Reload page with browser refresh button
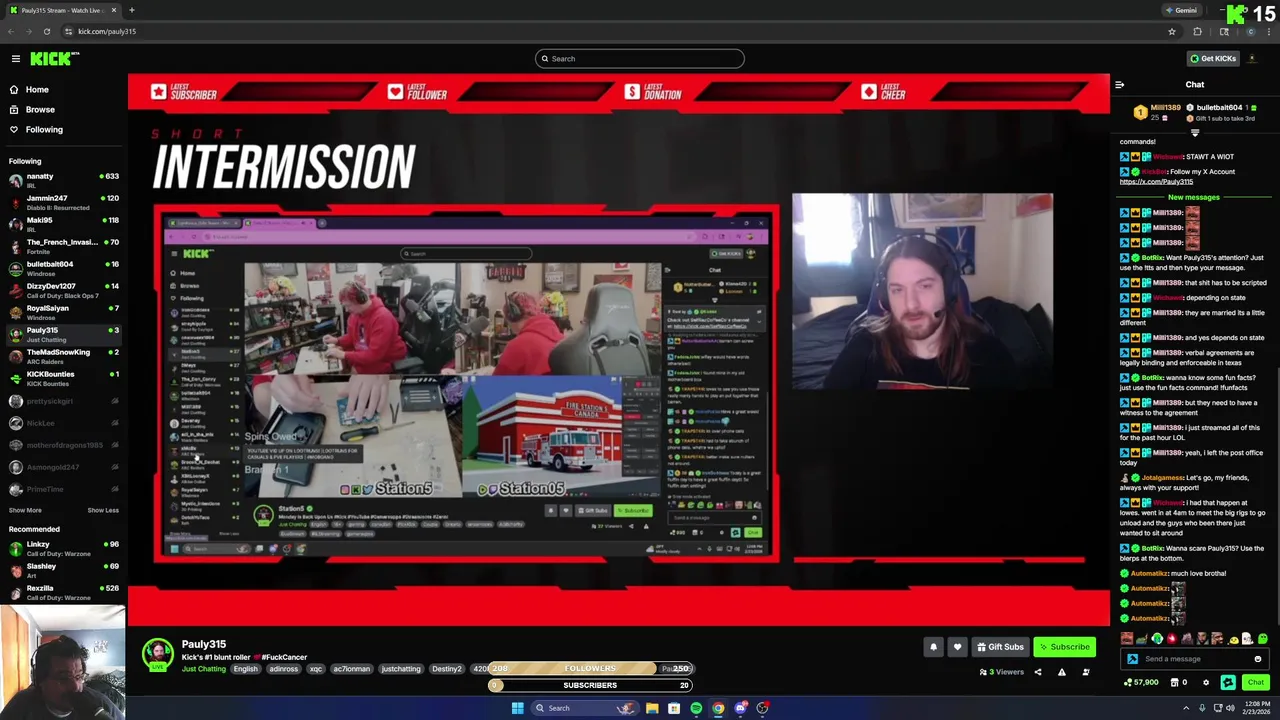The width and height of the screenshot is (1280, 720). (x=46, y=31)
